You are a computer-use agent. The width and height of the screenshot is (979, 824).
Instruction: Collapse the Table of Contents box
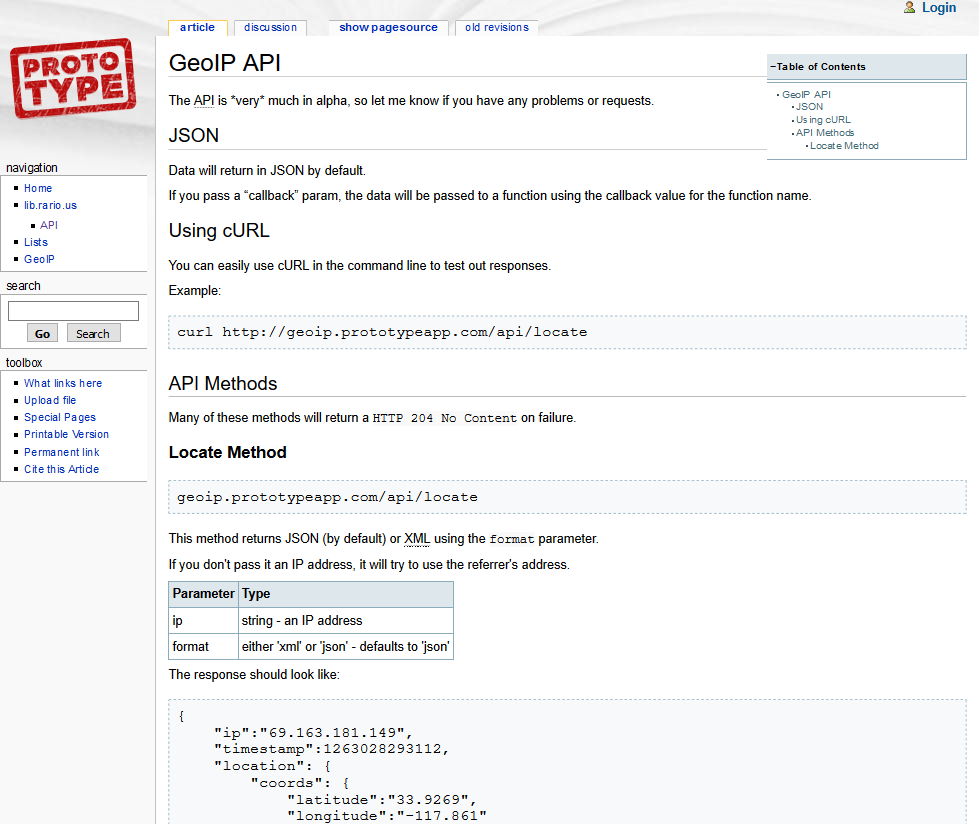(x=773, y=67)
